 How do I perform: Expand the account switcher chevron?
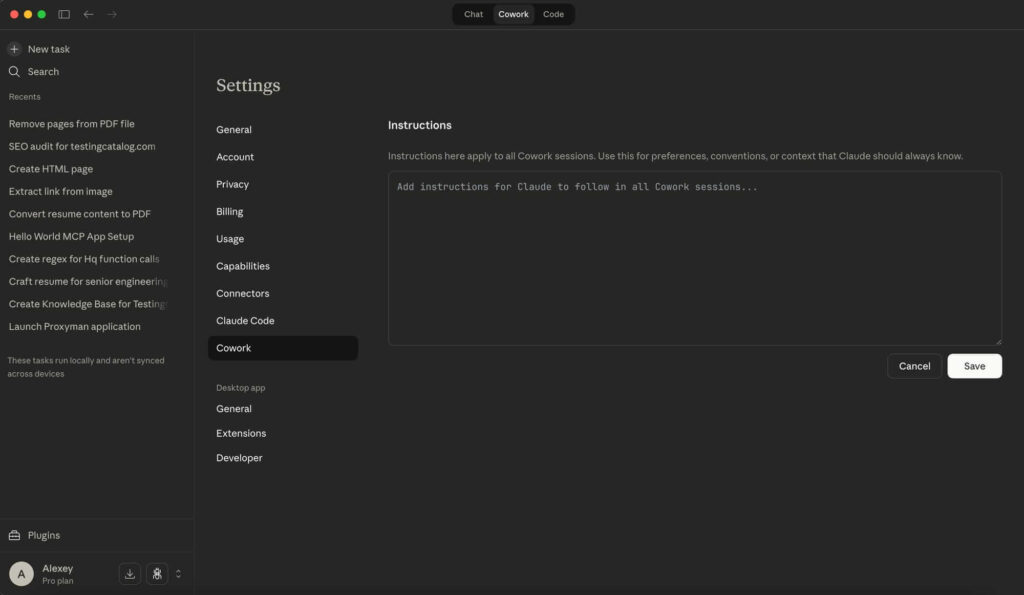tap(178, 573)
